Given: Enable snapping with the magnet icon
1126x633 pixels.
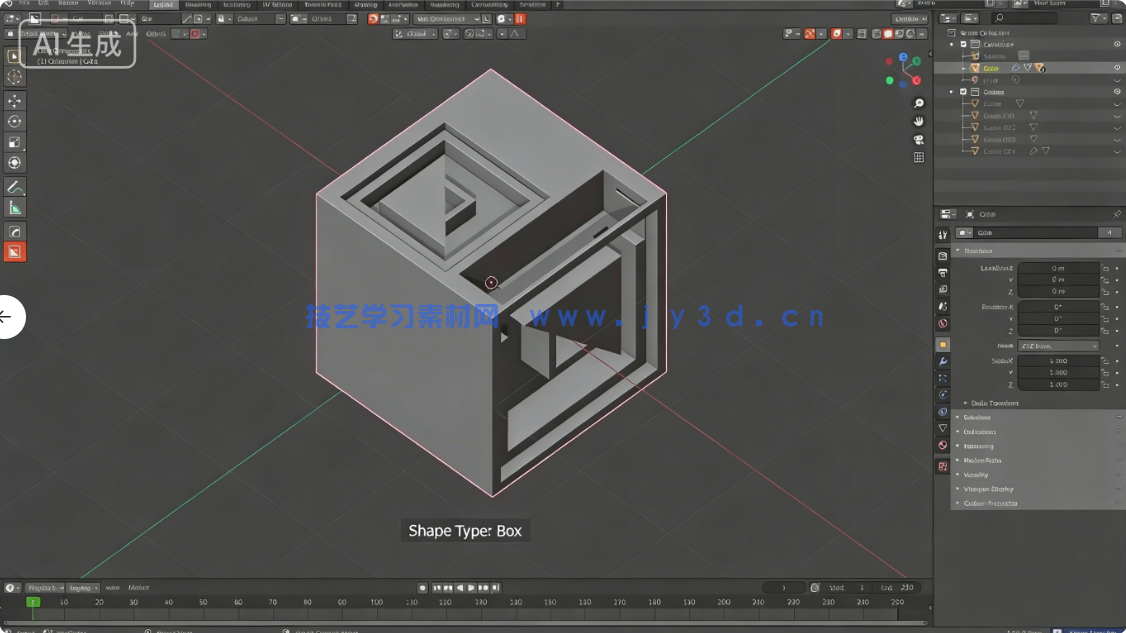Looking at the screenshot, I should click(x=469, y=34).
